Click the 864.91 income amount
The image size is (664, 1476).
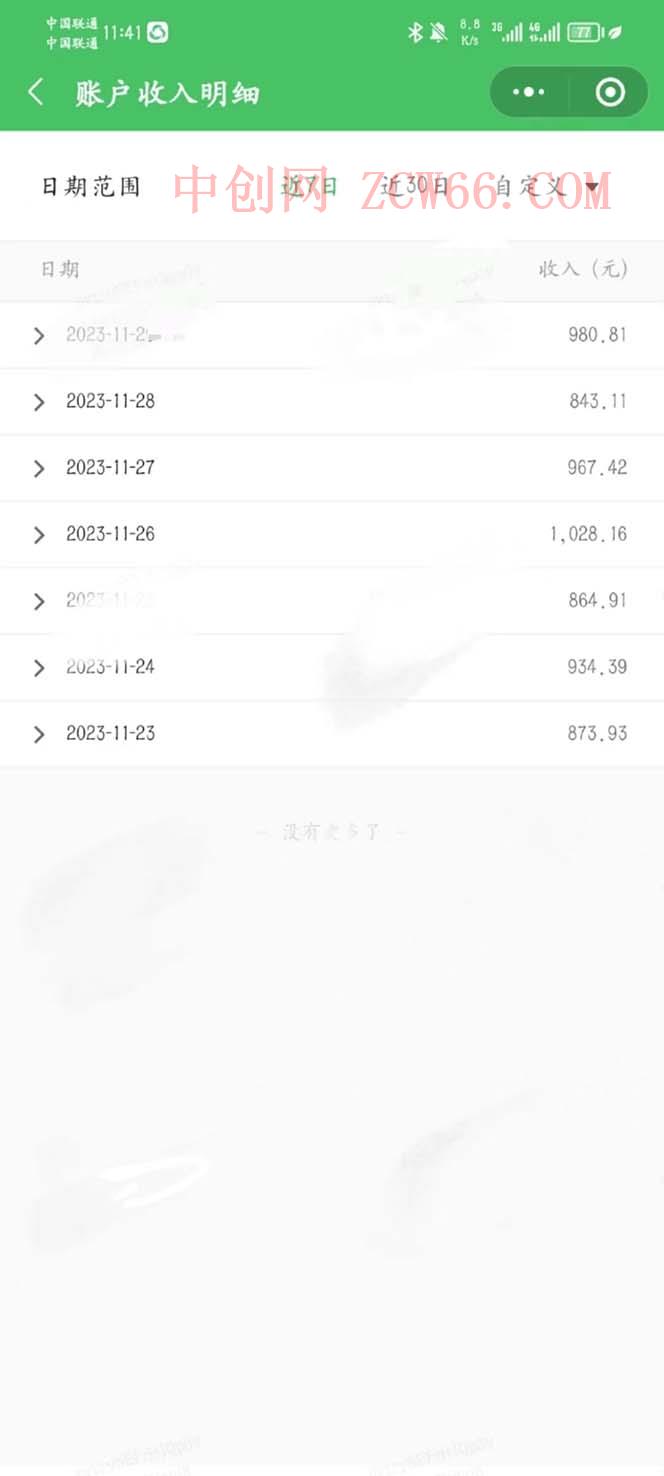coord(597,601)
